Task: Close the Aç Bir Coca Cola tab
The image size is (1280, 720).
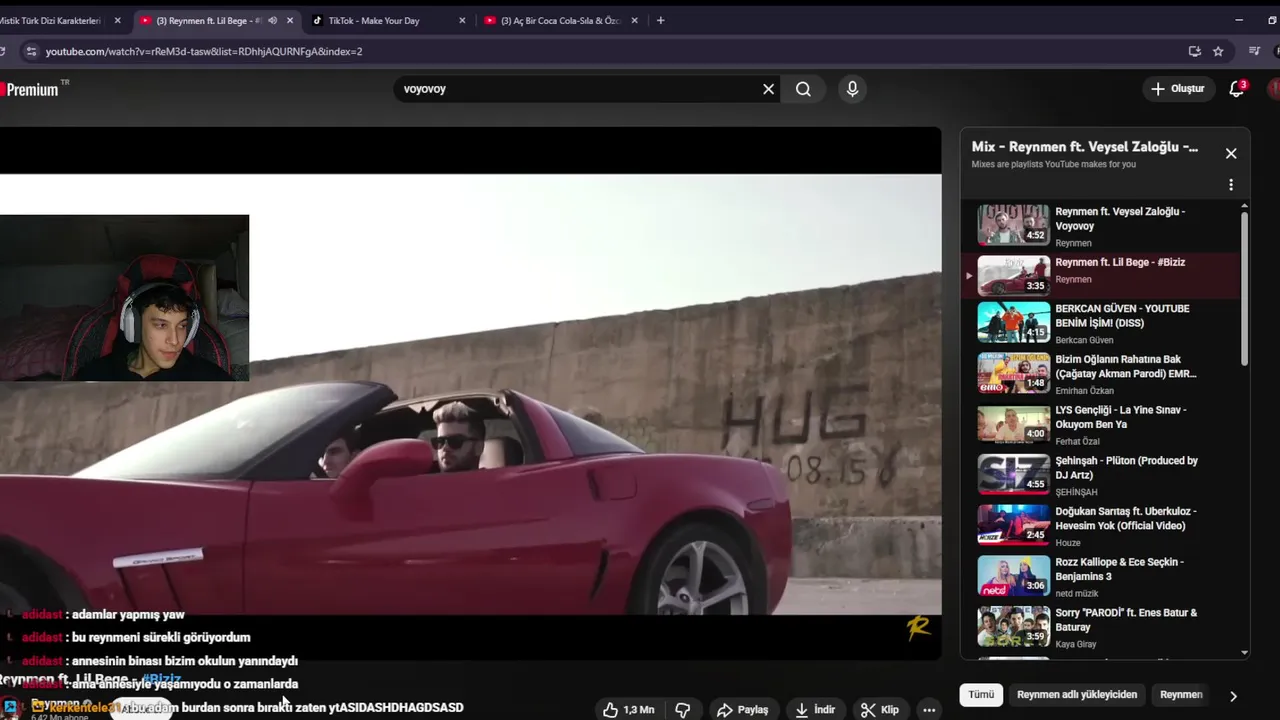Action: pos(634,20)
